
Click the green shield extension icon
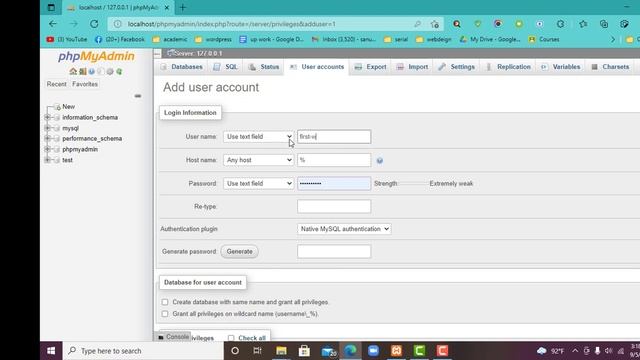478,24
